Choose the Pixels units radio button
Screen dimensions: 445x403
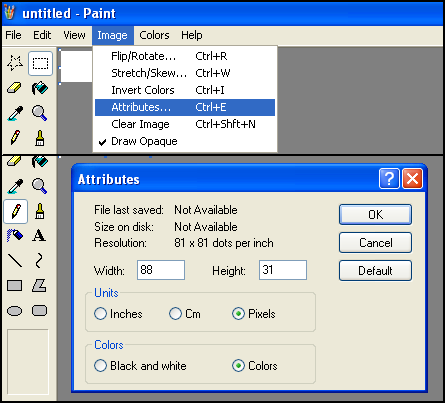pos(238,314)
